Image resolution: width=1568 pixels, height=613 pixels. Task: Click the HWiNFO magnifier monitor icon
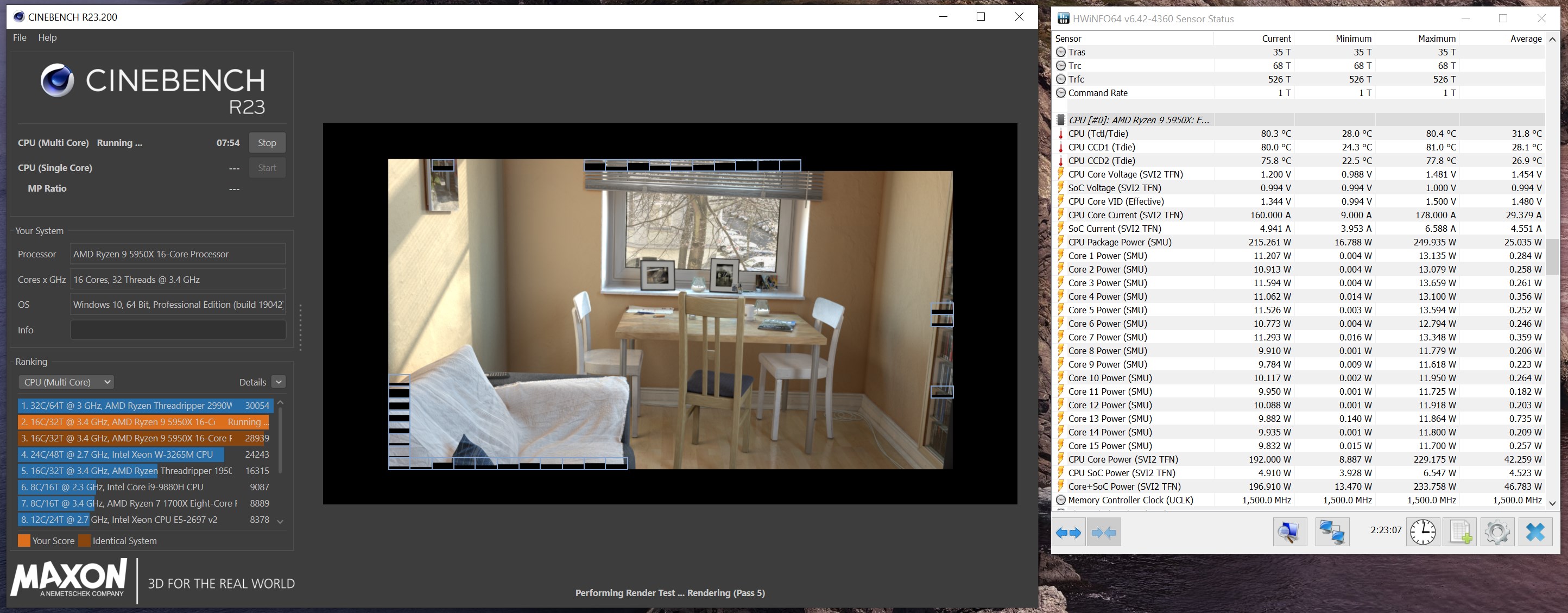pos(1289,532)
